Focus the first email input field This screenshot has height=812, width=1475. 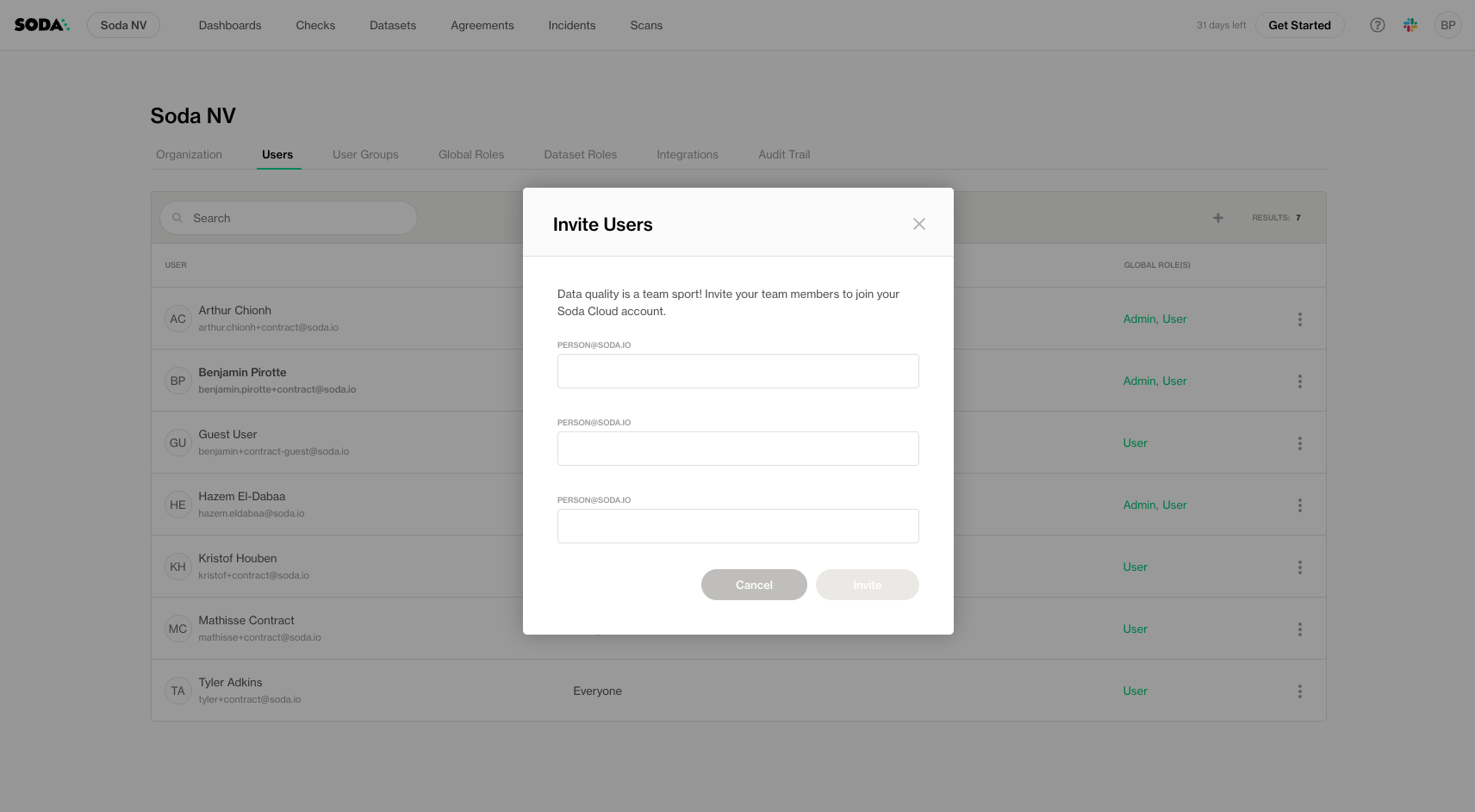(x=737, y=371)
